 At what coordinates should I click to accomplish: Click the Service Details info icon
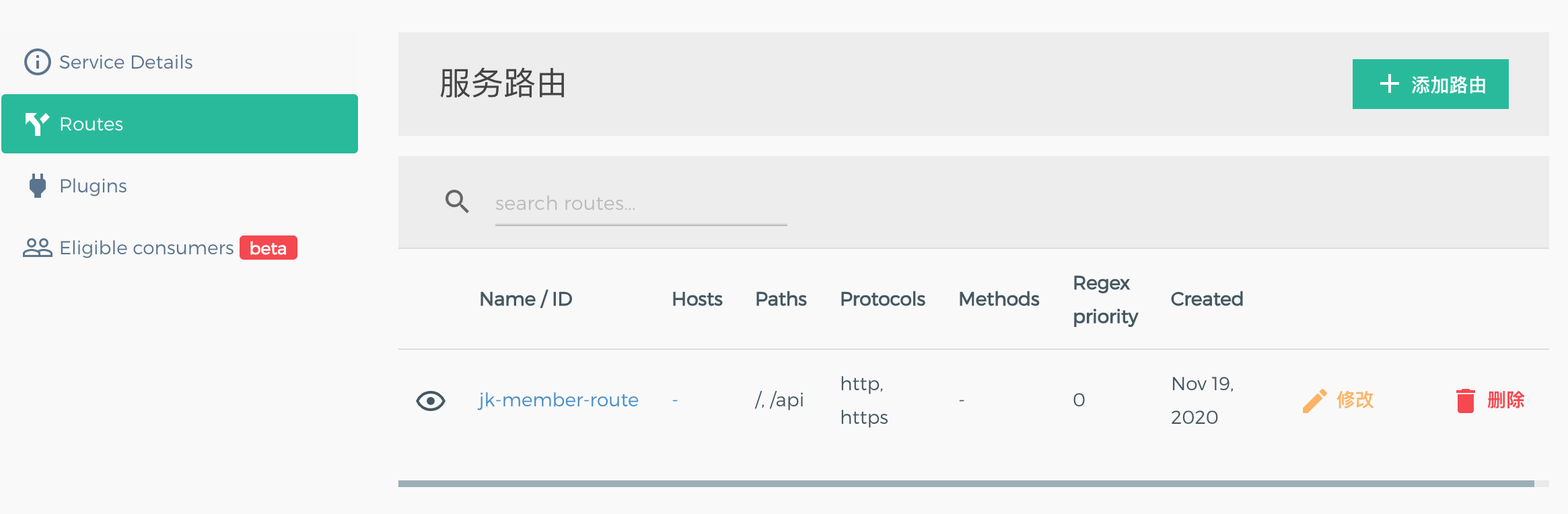pyautogui.click(x=38, y=62)
